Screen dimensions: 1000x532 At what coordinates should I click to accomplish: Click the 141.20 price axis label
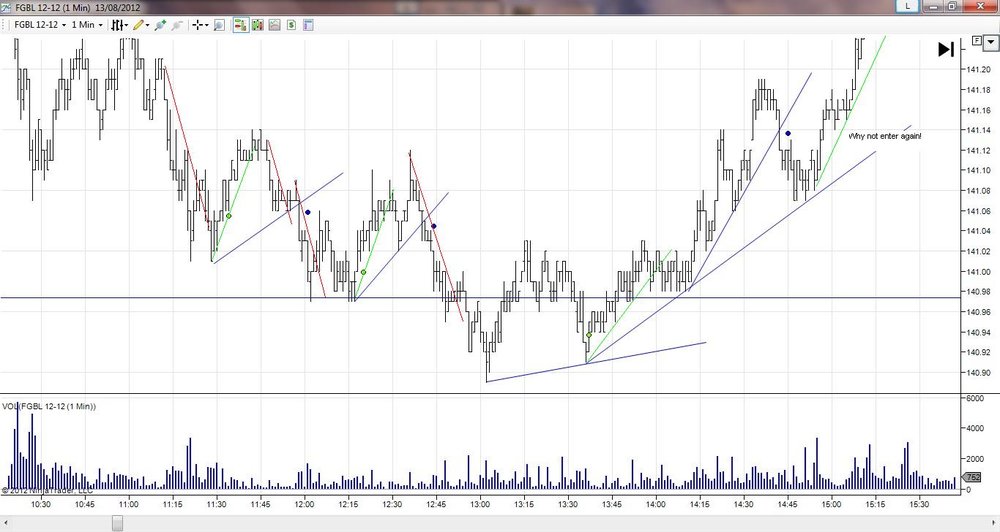click(x=978, y=70)
